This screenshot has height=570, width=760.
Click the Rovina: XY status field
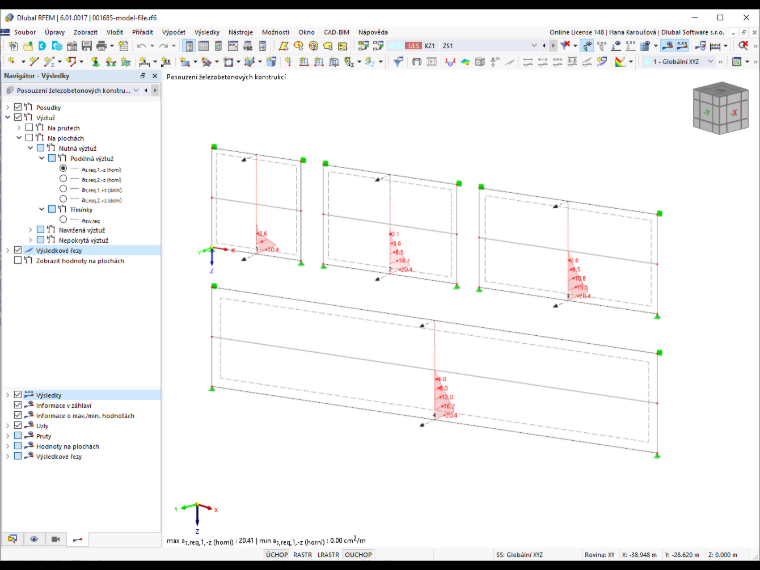[599, 554]
